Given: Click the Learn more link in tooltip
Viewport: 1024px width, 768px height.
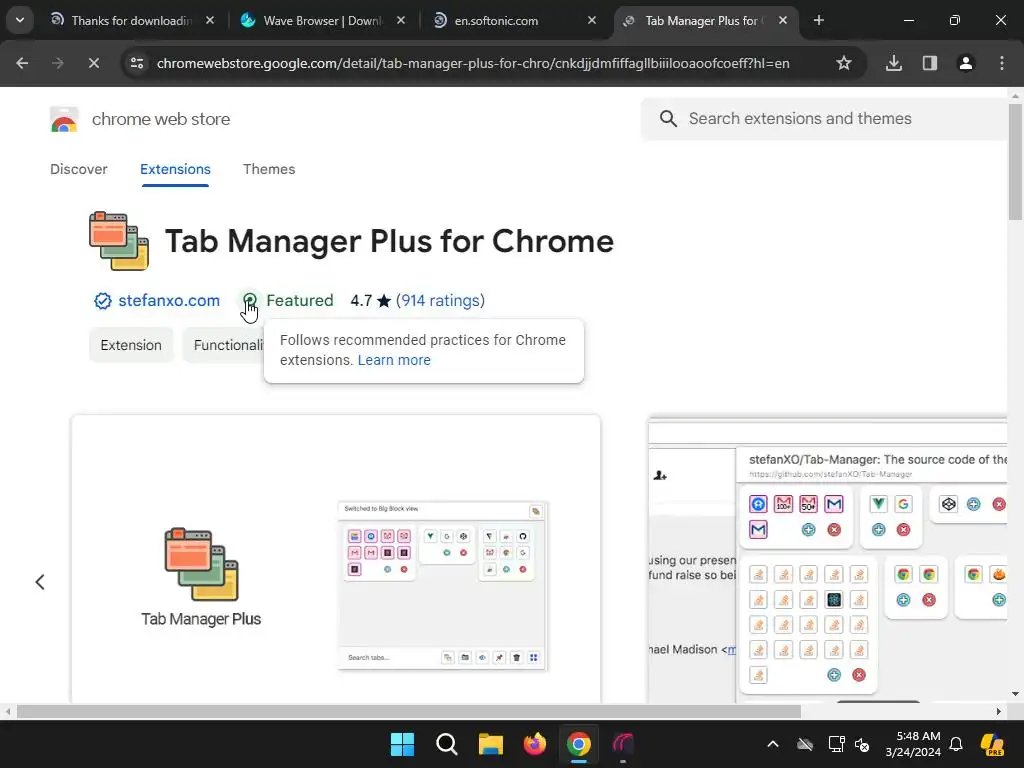Looking at the screenshot, I should pos(394,360).
